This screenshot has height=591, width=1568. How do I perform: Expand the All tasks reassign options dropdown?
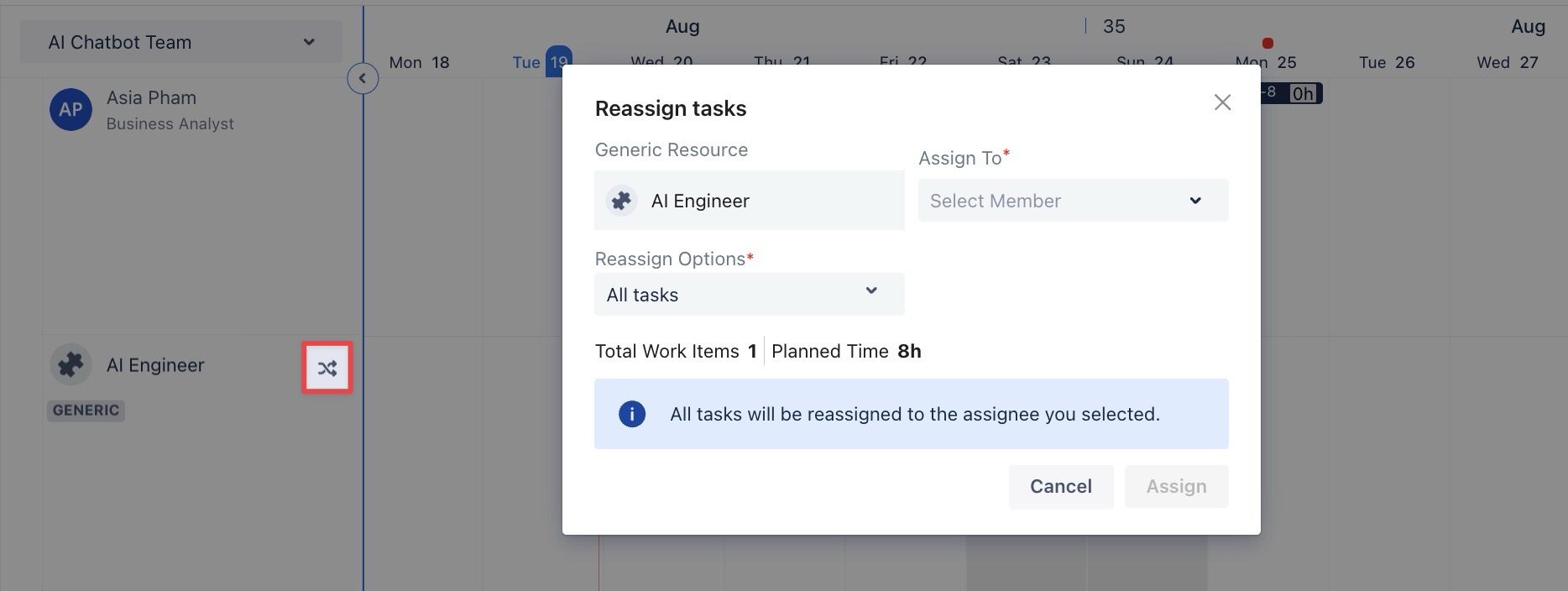click(749, 295)
